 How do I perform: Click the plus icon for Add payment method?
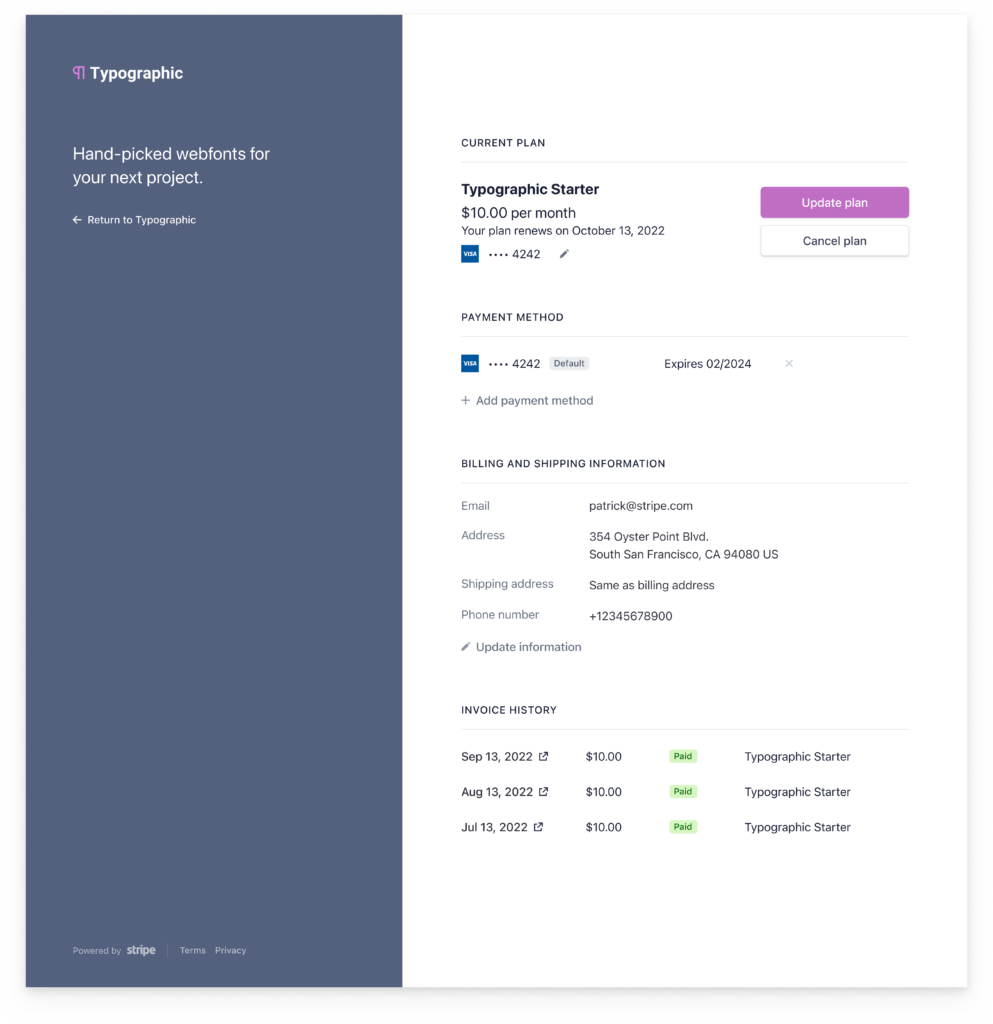point(465,400)
